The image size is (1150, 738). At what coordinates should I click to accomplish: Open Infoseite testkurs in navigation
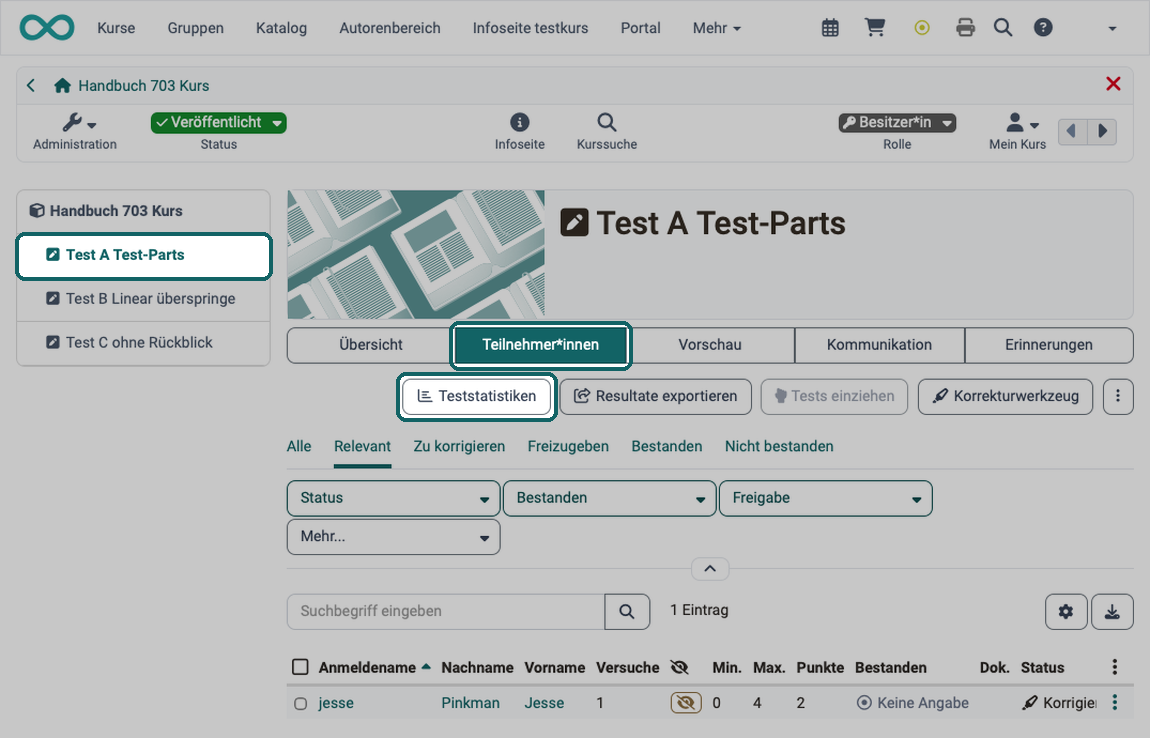point(530,28)
